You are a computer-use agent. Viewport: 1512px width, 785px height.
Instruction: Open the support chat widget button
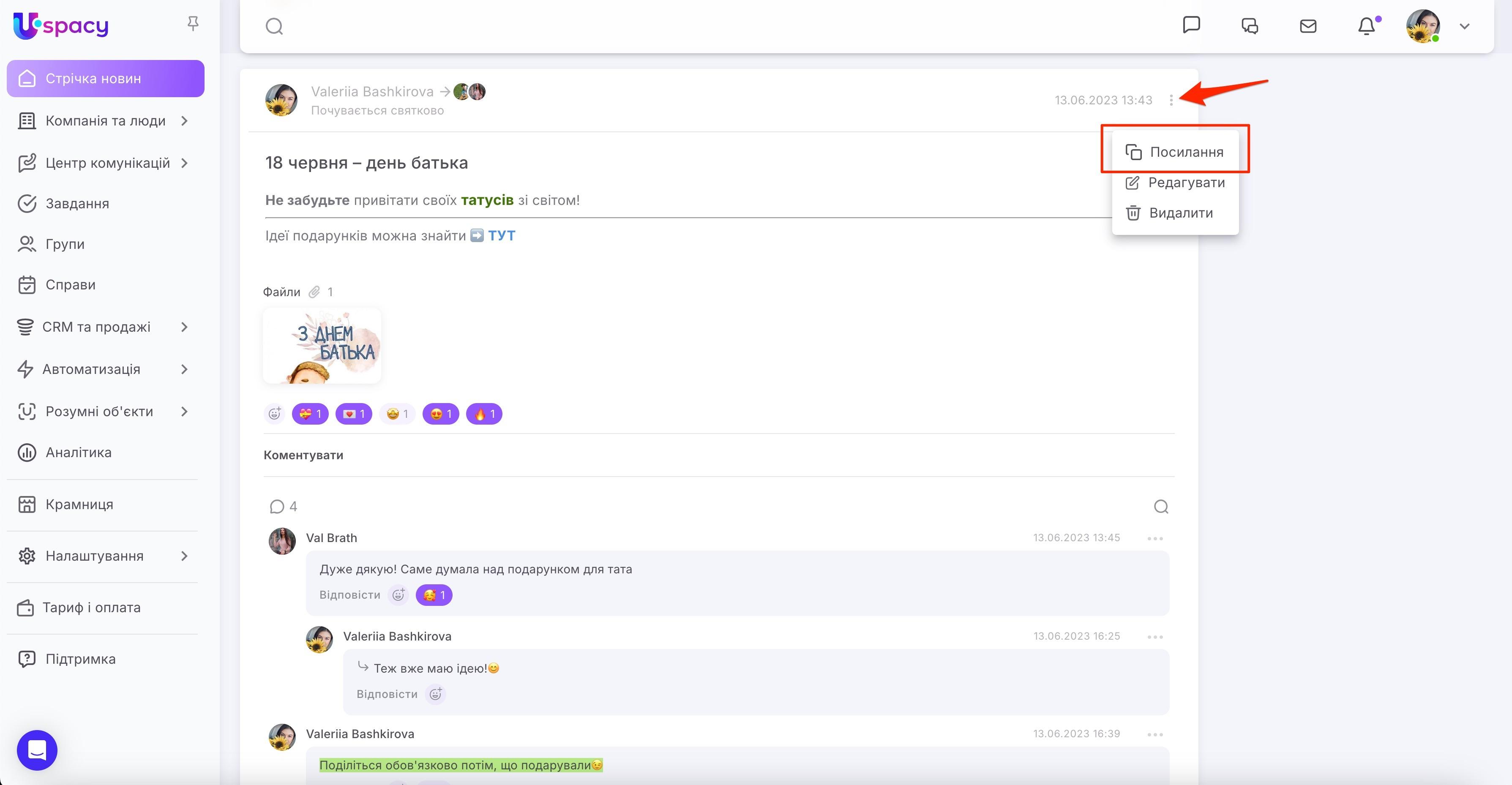click(x=37, y=750)
